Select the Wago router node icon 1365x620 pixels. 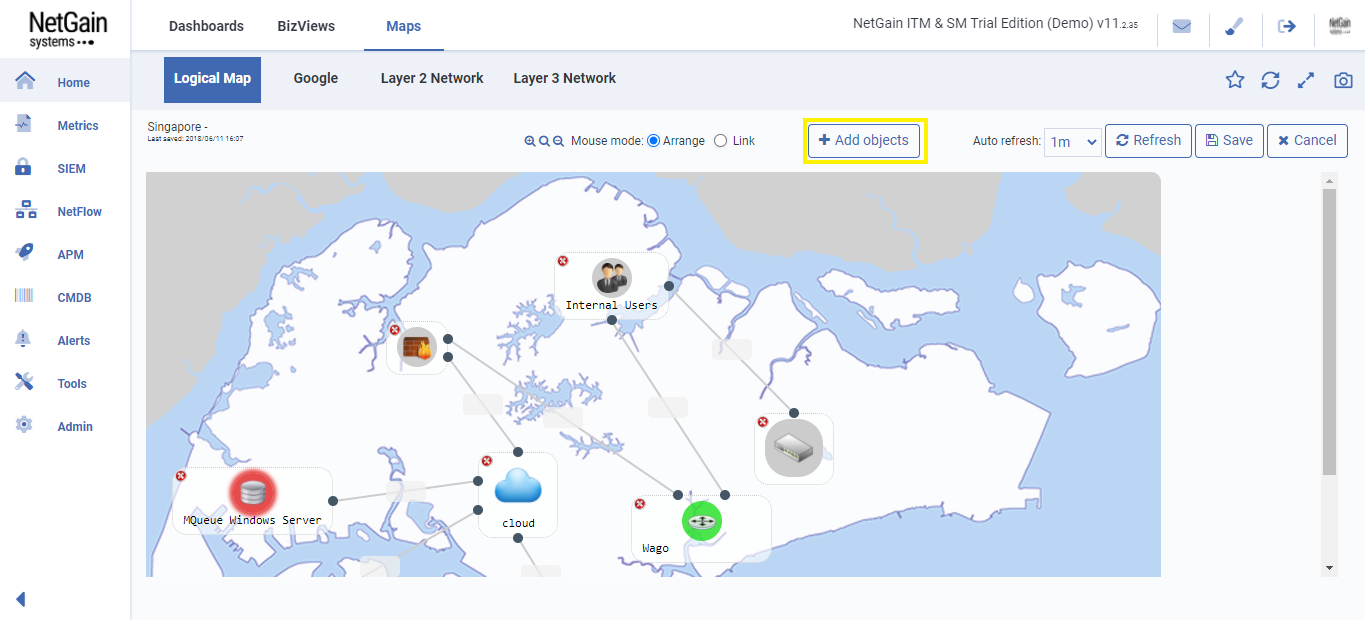point(702,521)
